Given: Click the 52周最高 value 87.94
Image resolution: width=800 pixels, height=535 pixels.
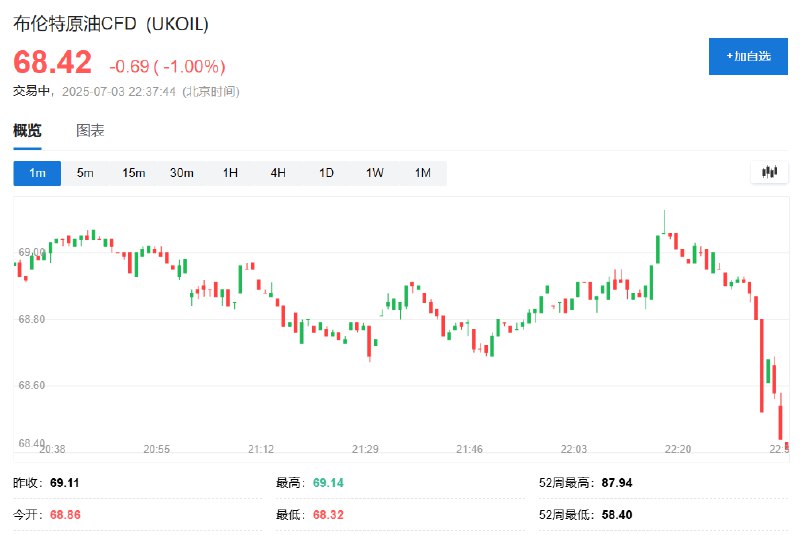Looking at the screenshot, I should [617, 483].
